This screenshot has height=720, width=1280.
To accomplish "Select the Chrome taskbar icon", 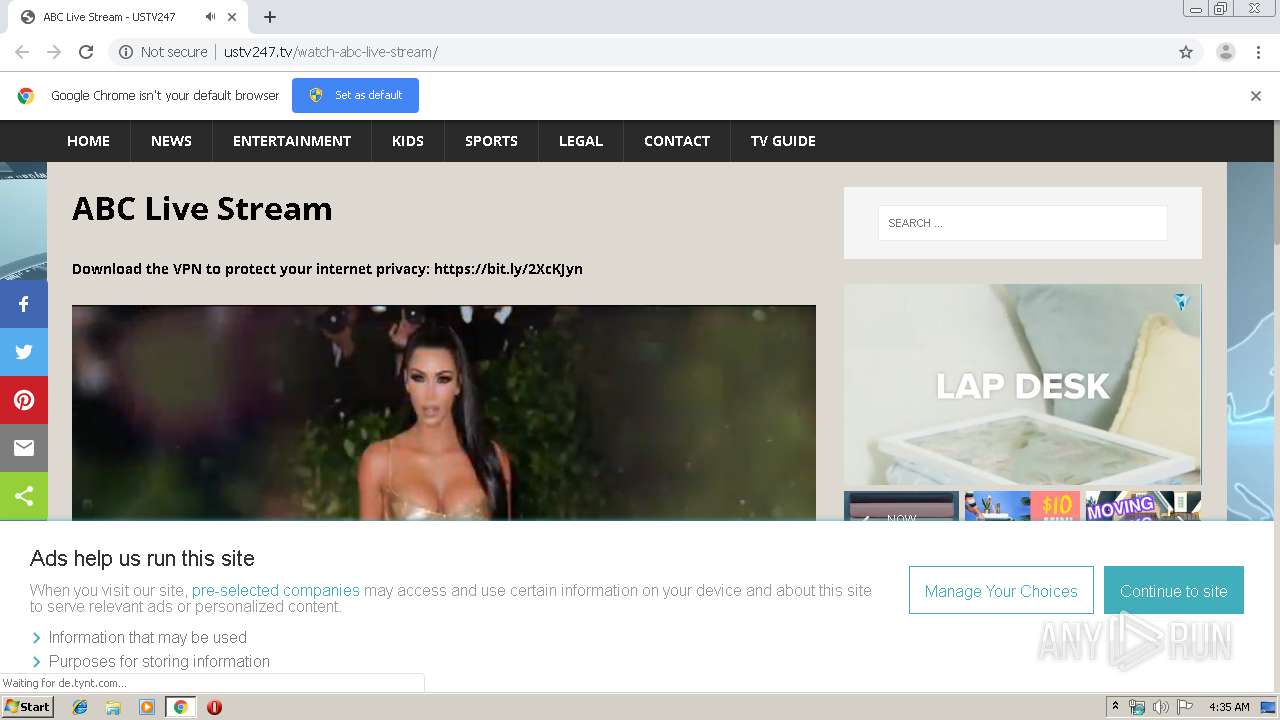I will [x=180, y=707].
